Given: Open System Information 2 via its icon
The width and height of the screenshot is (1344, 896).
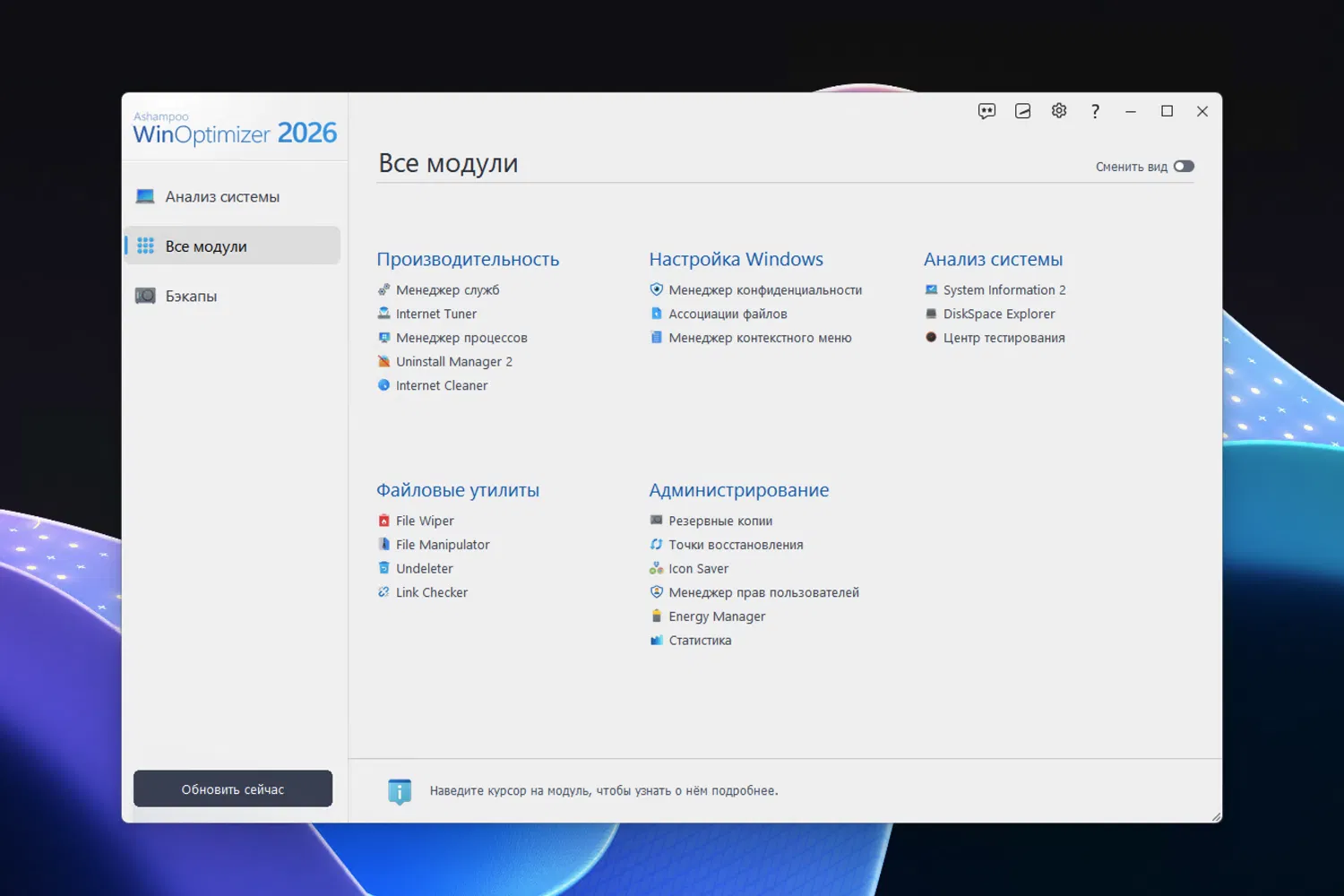Looking at the screenshot, I should tap(931, 289).
